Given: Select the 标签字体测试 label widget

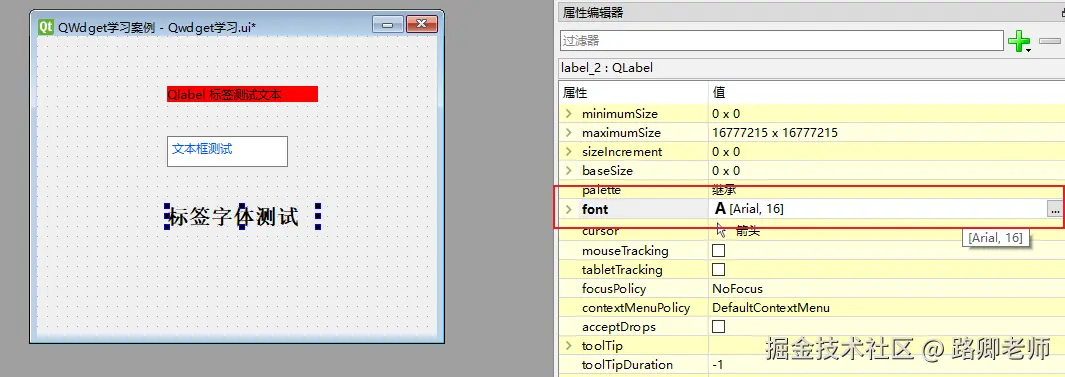Looking at the screenshot, I should pyautogui.click(x=242, y=217).
